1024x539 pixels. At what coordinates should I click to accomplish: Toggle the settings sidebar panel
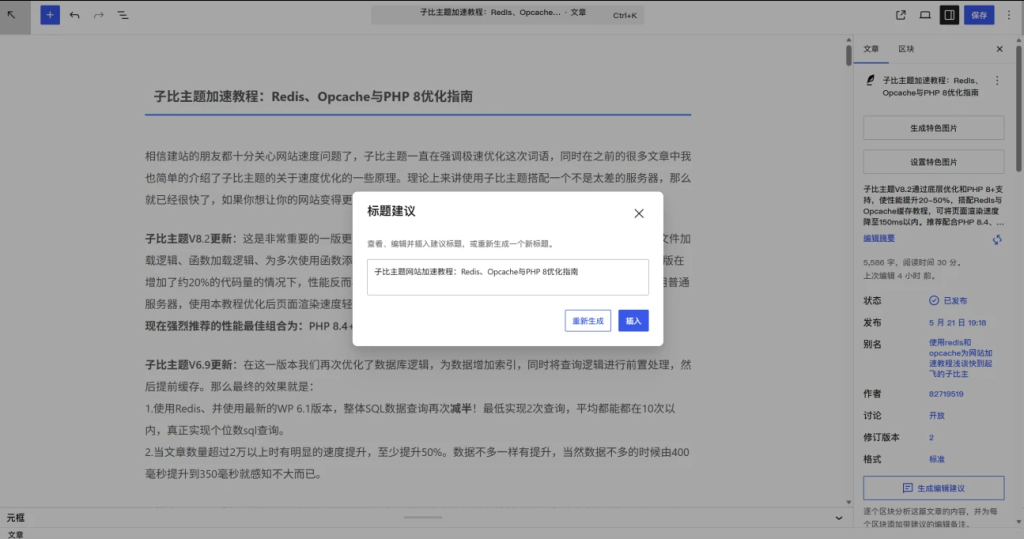949,15
